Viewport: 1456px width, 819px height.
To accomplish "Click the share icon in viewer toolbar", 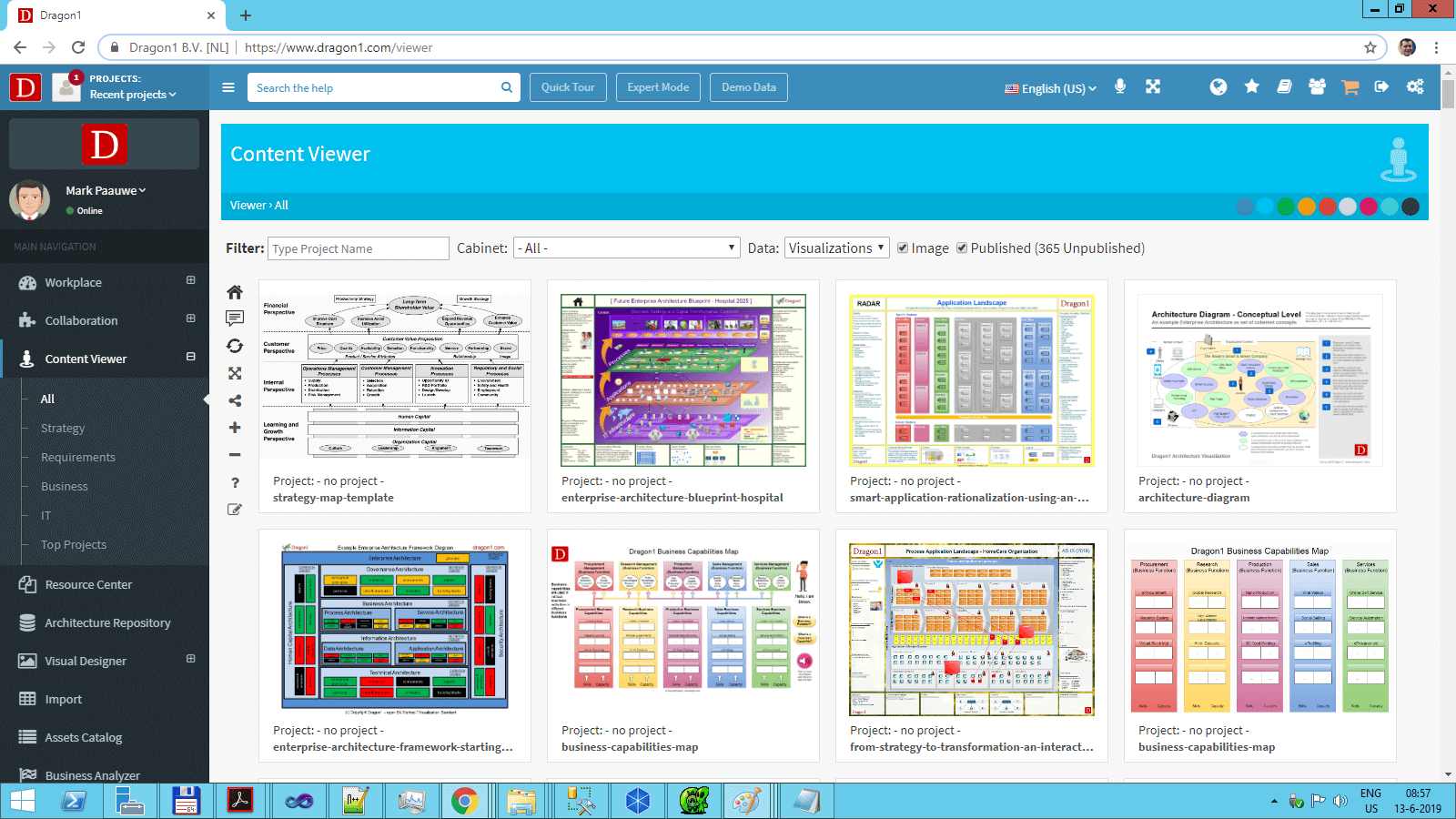I will click(235, 400).
